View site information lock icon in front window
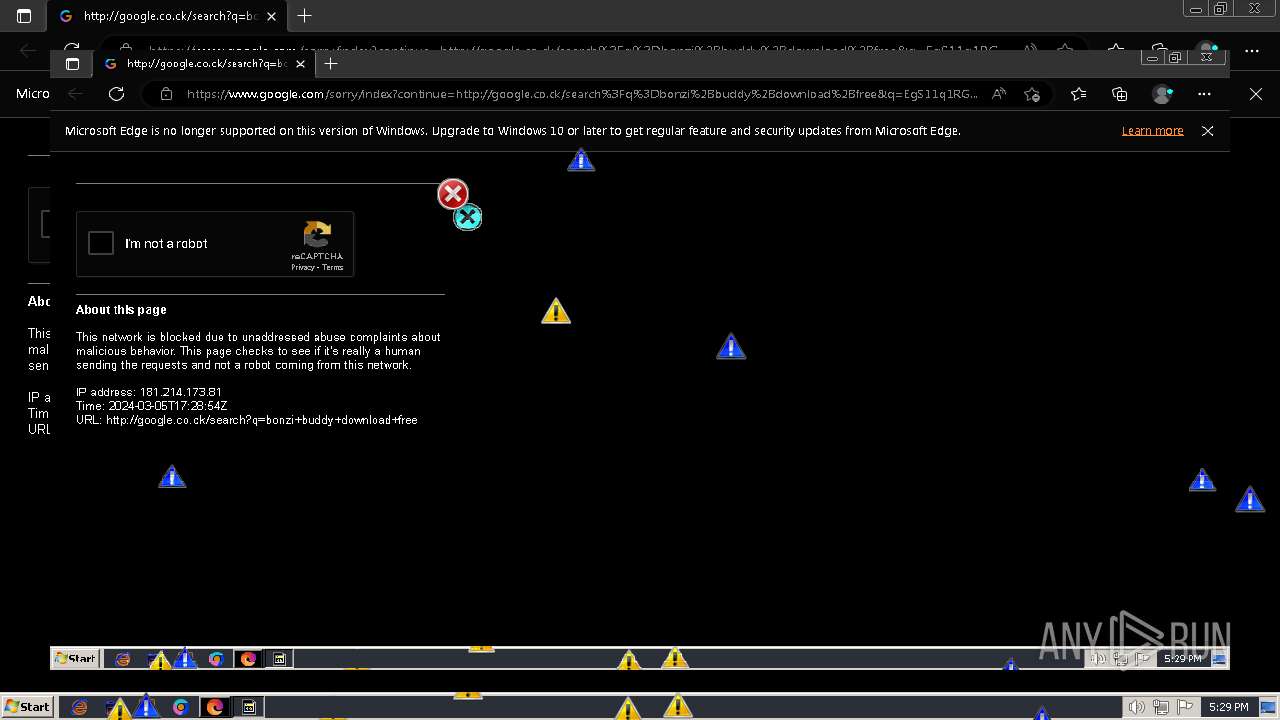The image size is (1280, 720). coord(166,94)
